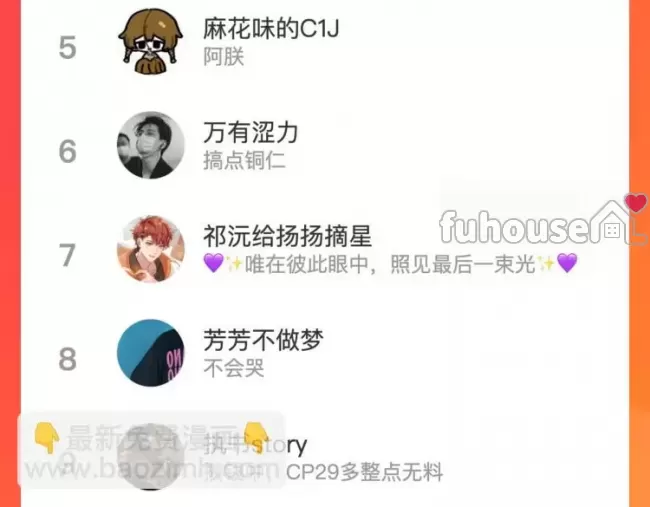Viewport: 650px width, 507px height.
Task: Open the avatar of 麻花味的C1J
Action: click(x=150, y=41)
